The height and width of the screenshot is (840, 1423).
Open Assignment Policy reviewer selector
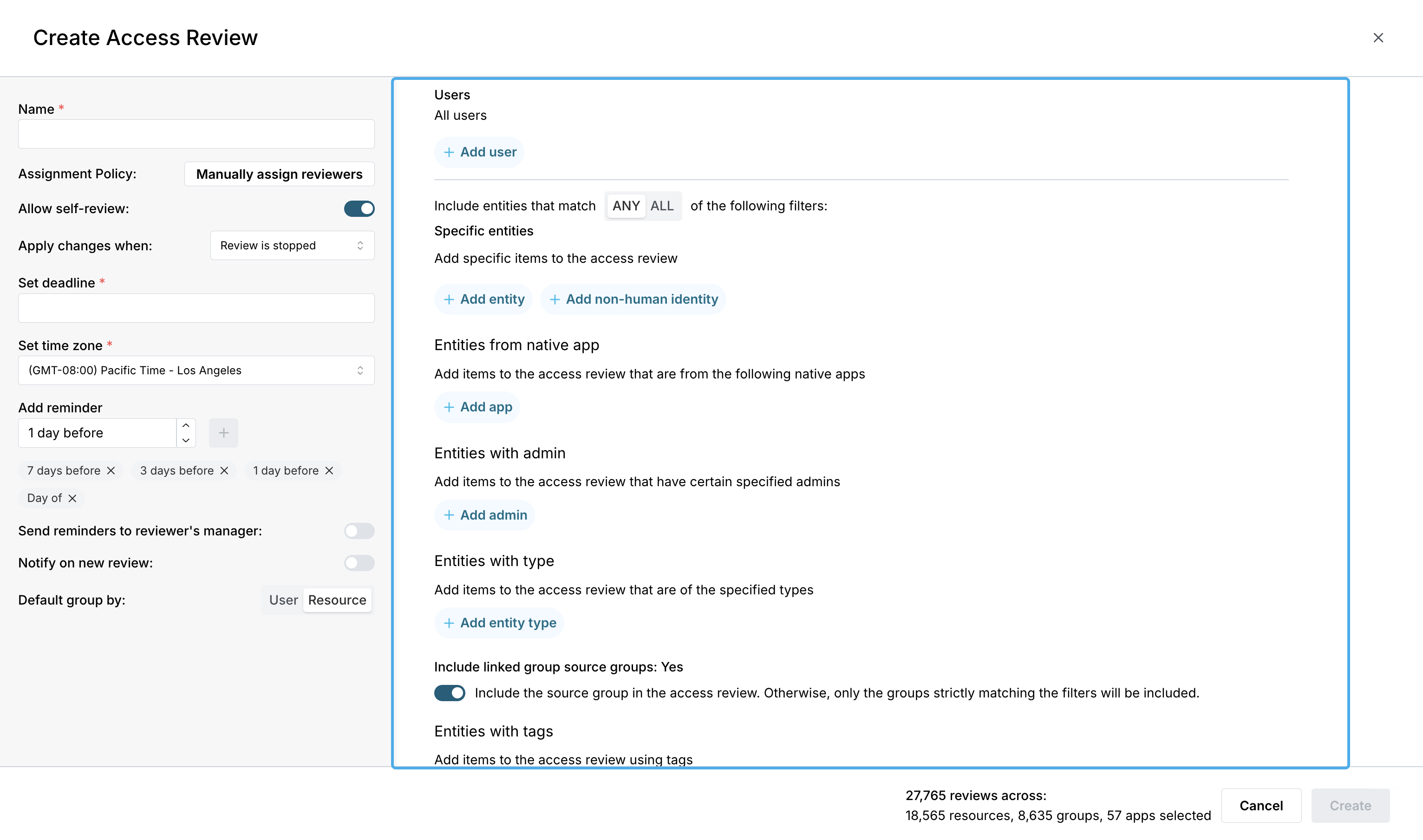[279, 174]
